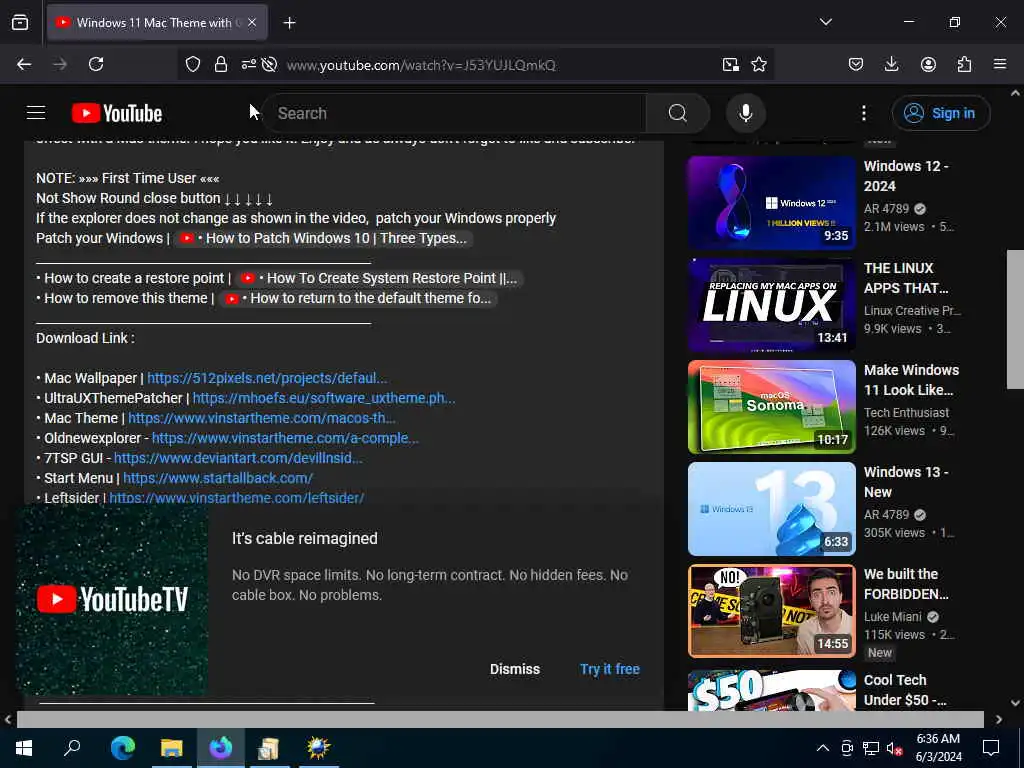
Task: Open Firefox application hamburger menu
Action: [1000, 64]
